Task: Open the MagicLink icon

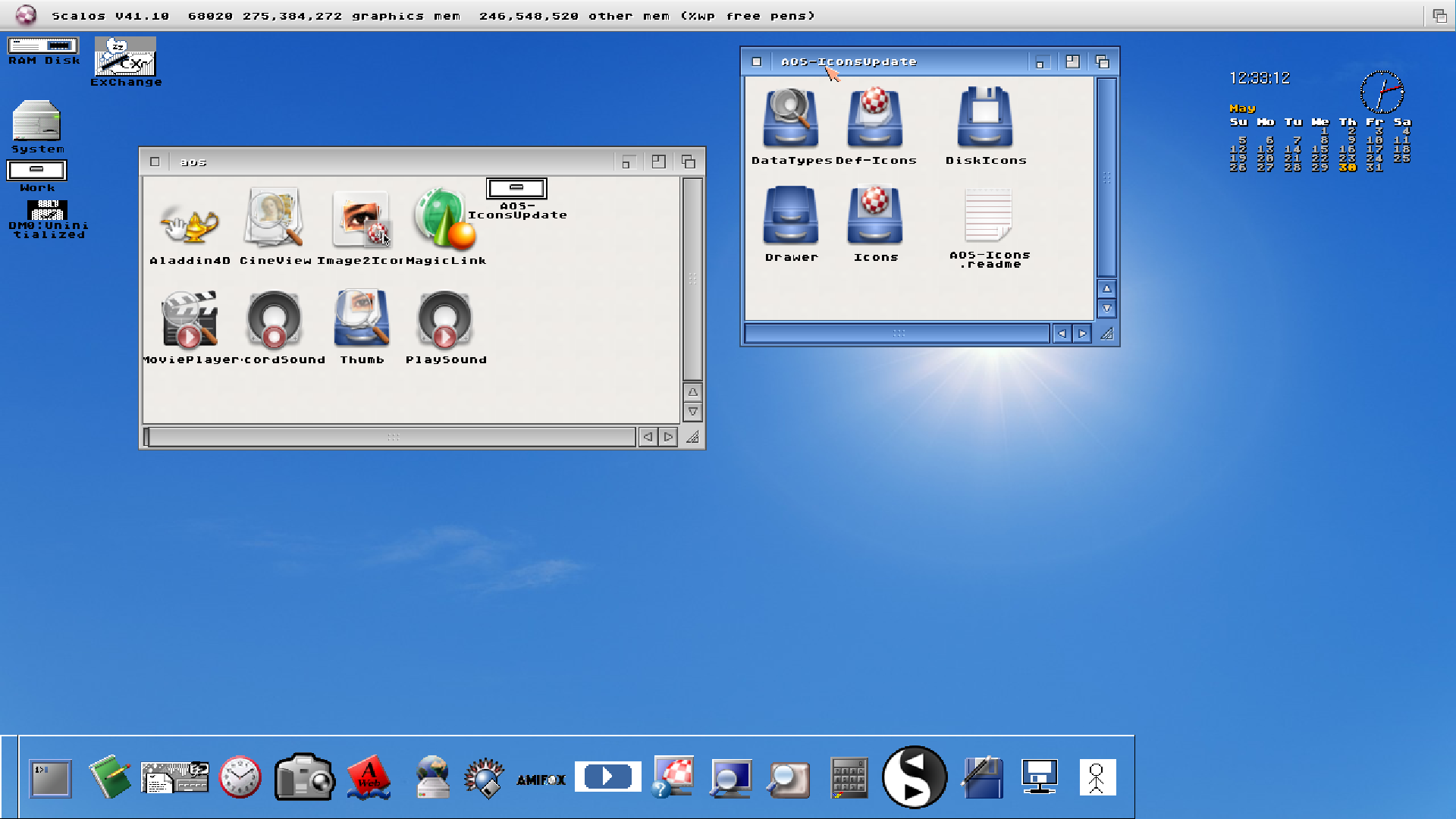Action: click(445, 220)
